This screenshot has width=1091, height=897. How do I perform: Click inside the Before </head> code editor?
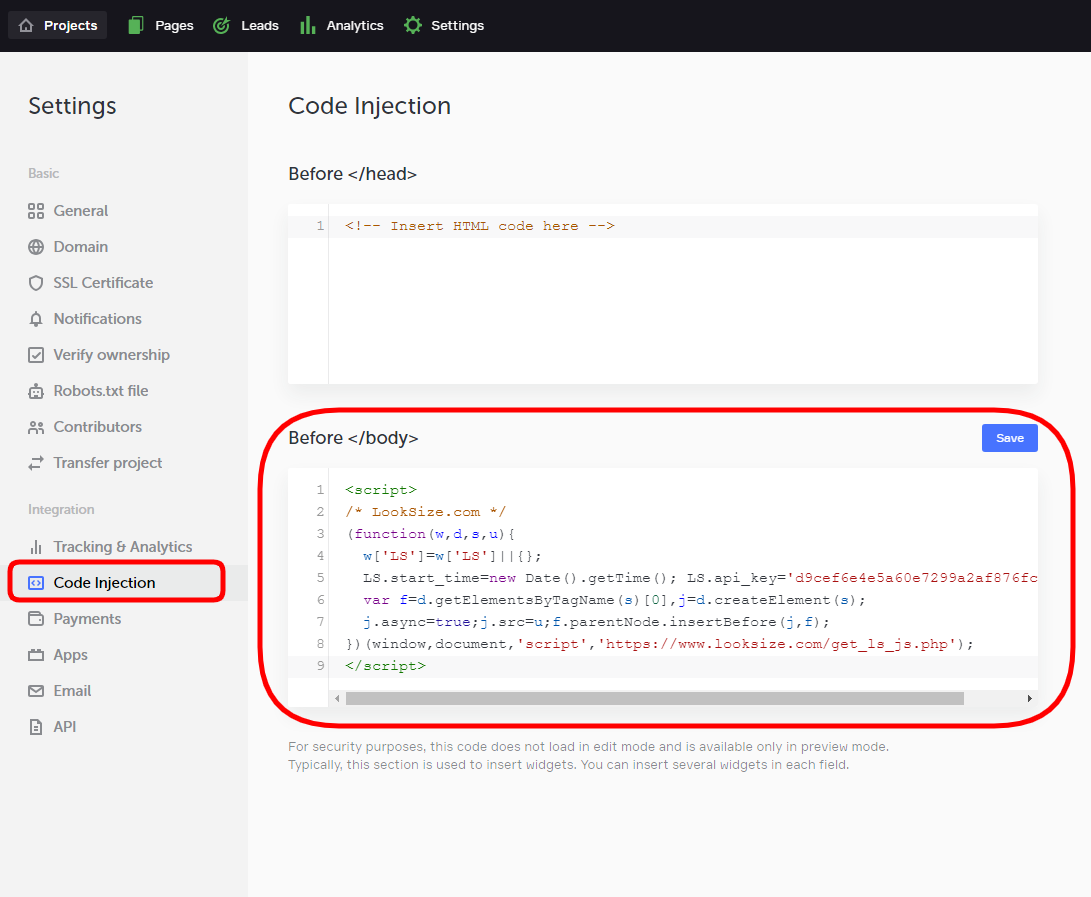pyautogui.click(x=663, y=294)
